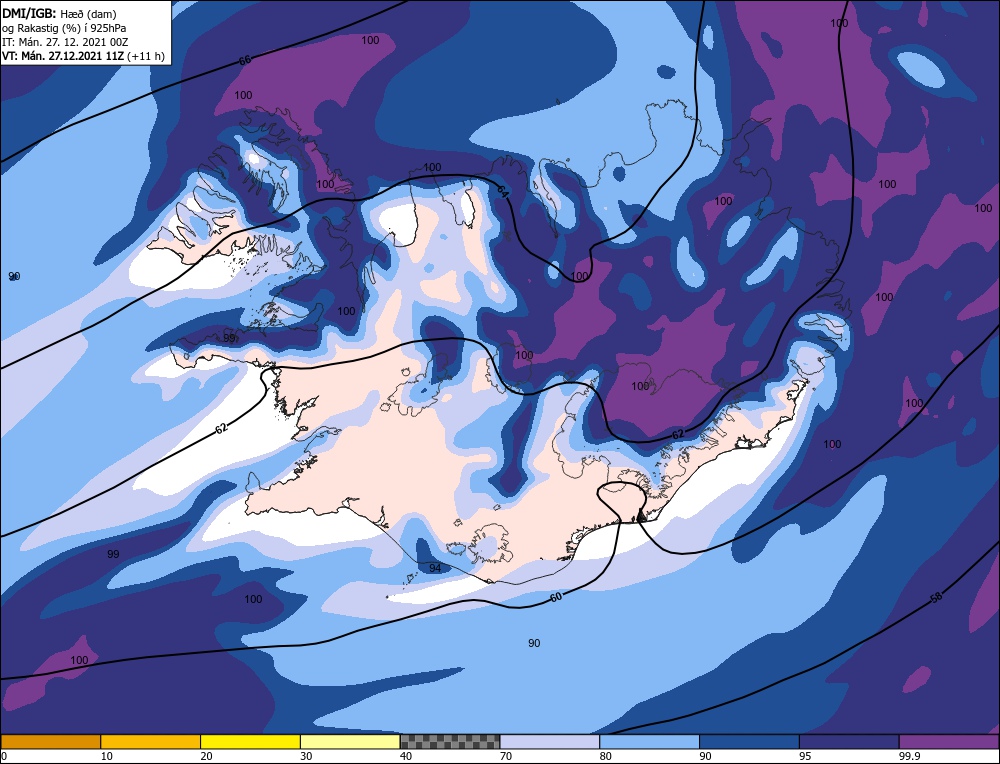This screenshot has width=1000, height=764.
Task: Click the bright yellow 20–30 legend swatch
Action: pos(250,742)
